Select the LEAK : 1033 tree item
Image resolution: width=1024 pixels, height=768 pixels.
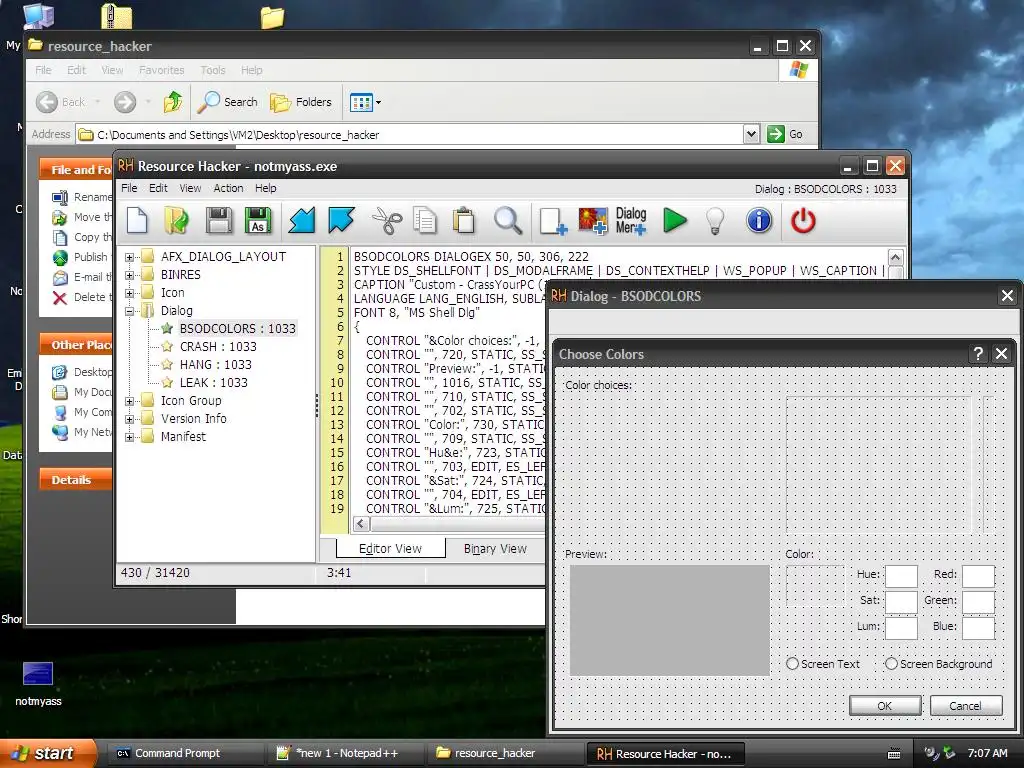214,383
